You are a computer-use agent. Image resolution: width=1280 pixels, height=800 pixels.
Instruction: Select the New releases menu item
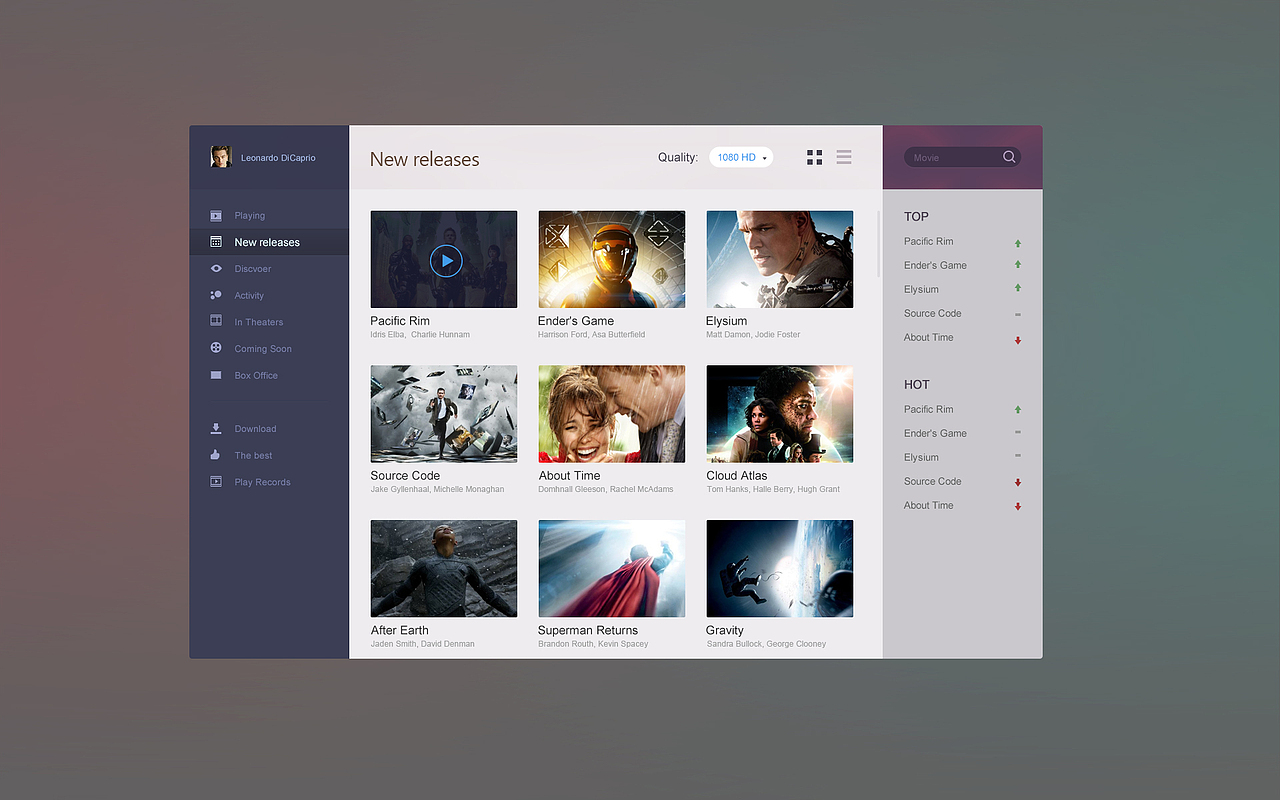pos(269,242)
